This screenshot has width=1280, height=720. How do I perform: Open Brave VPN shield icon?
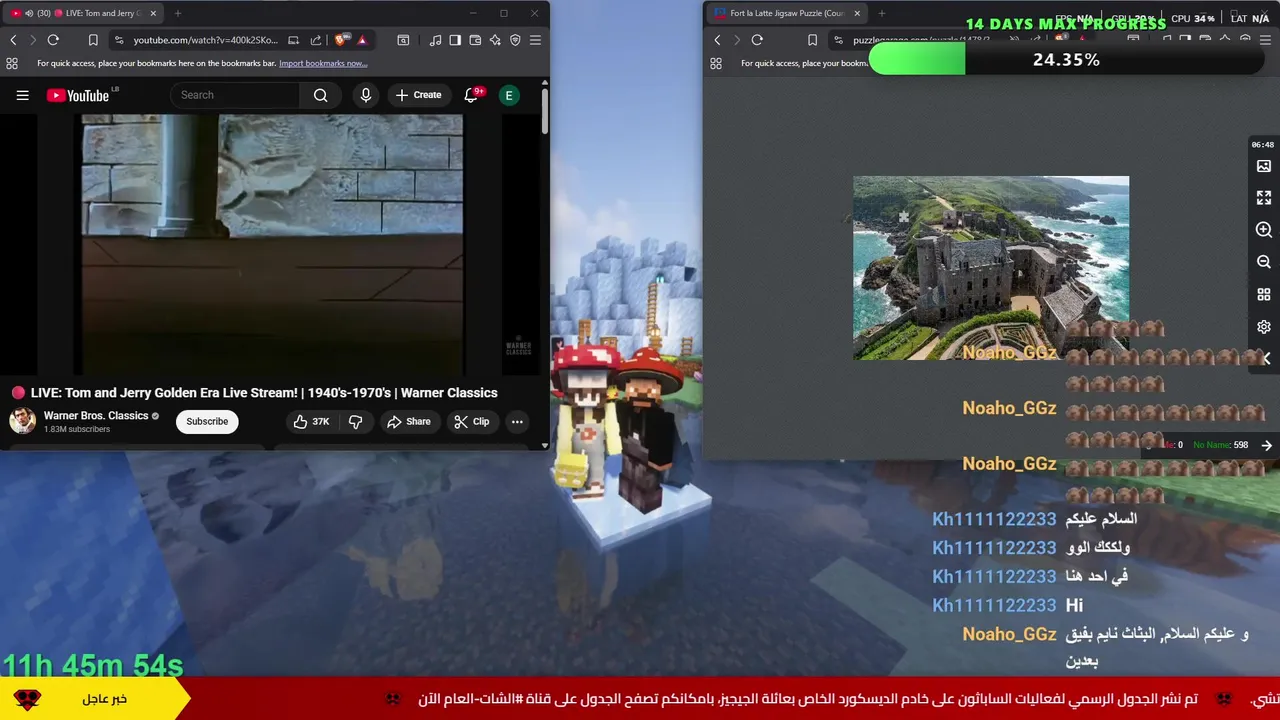tap(515, 40)
